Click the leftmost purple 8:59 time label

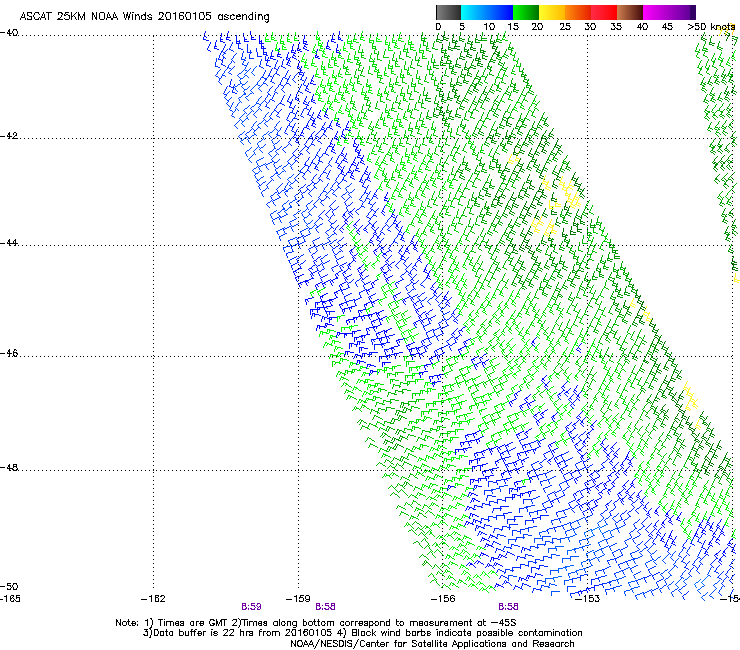click(251, 607)
